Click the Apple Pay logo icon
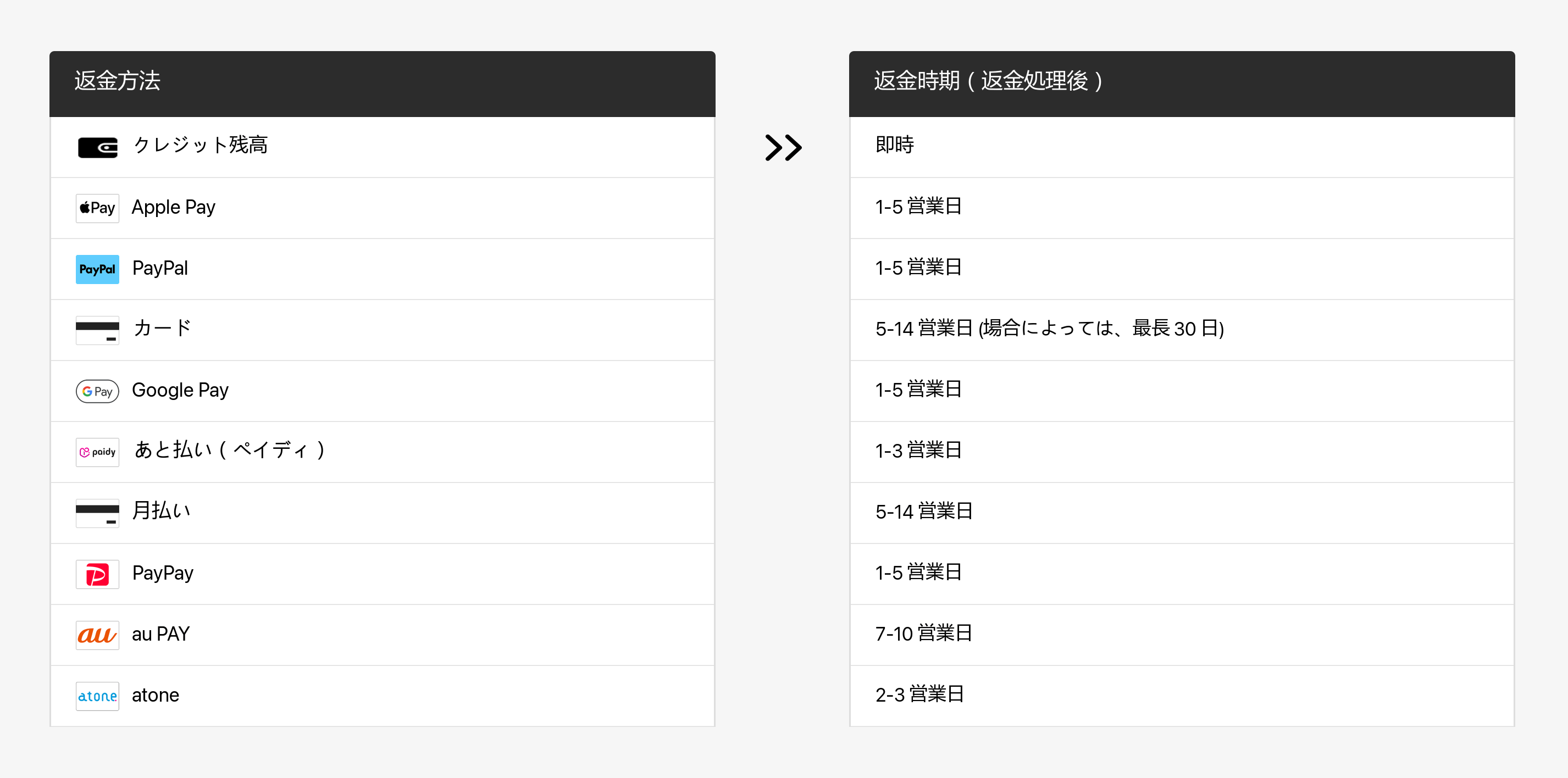 coord(97,208)
